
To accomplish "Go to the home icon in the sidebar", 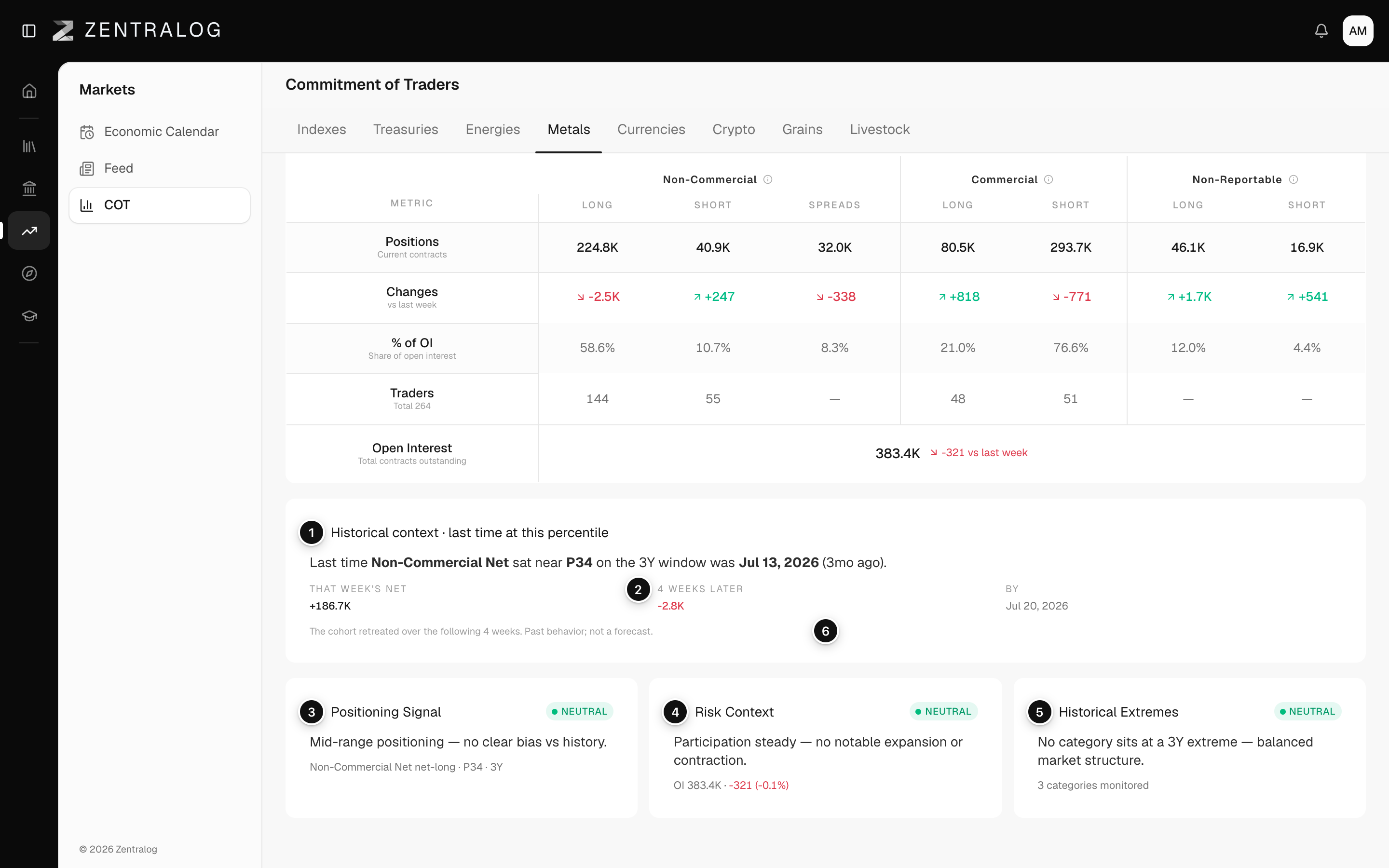I will (29, 91).
